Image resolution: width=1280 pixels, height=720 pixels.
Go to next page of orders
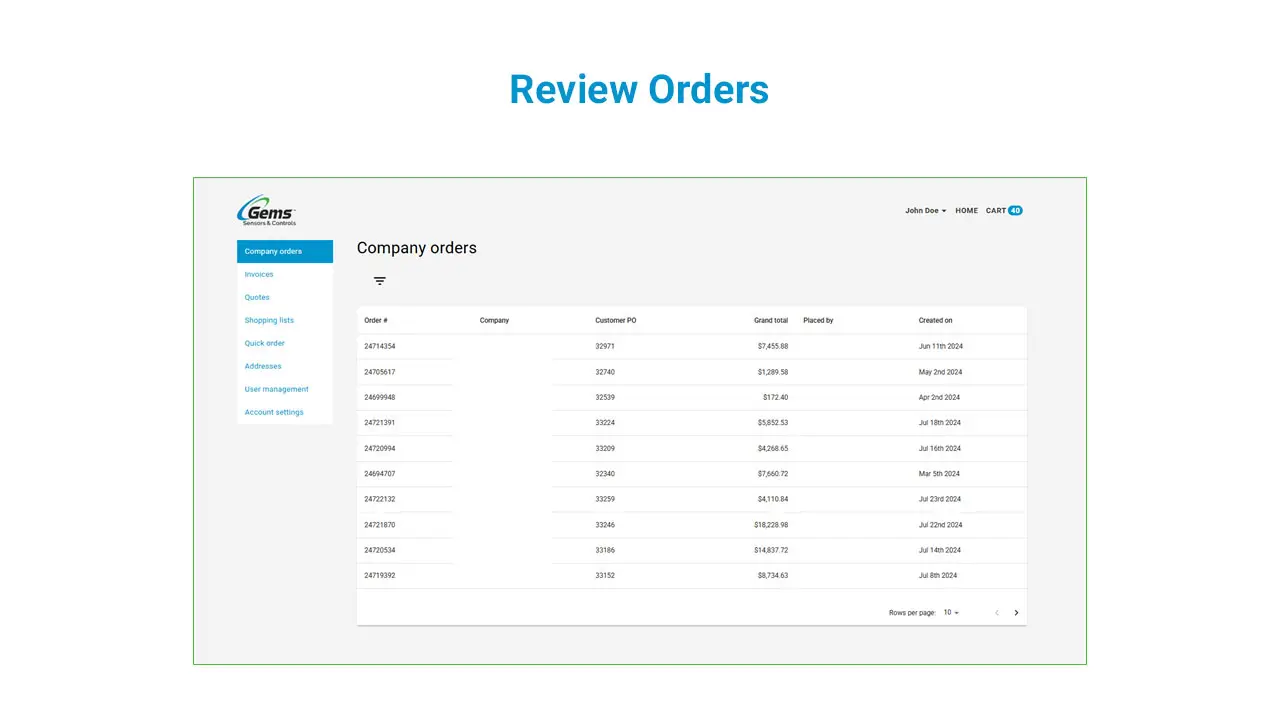pyautogui.click(x=1016, y=613)
